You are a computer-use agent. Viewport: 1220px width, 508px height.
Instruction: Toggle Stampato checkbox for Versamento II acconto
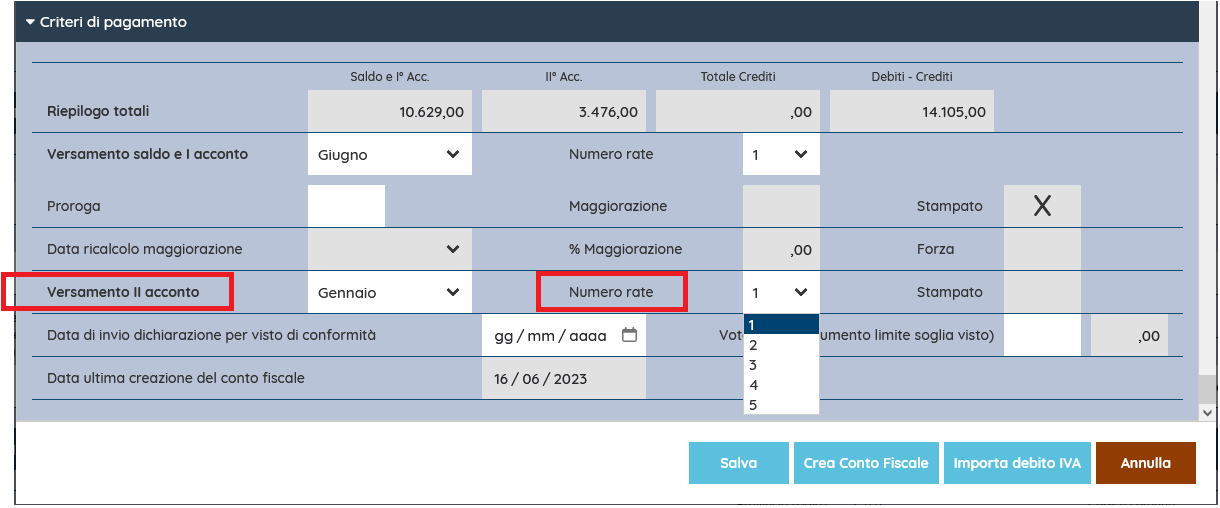[x=1041, y=292]
